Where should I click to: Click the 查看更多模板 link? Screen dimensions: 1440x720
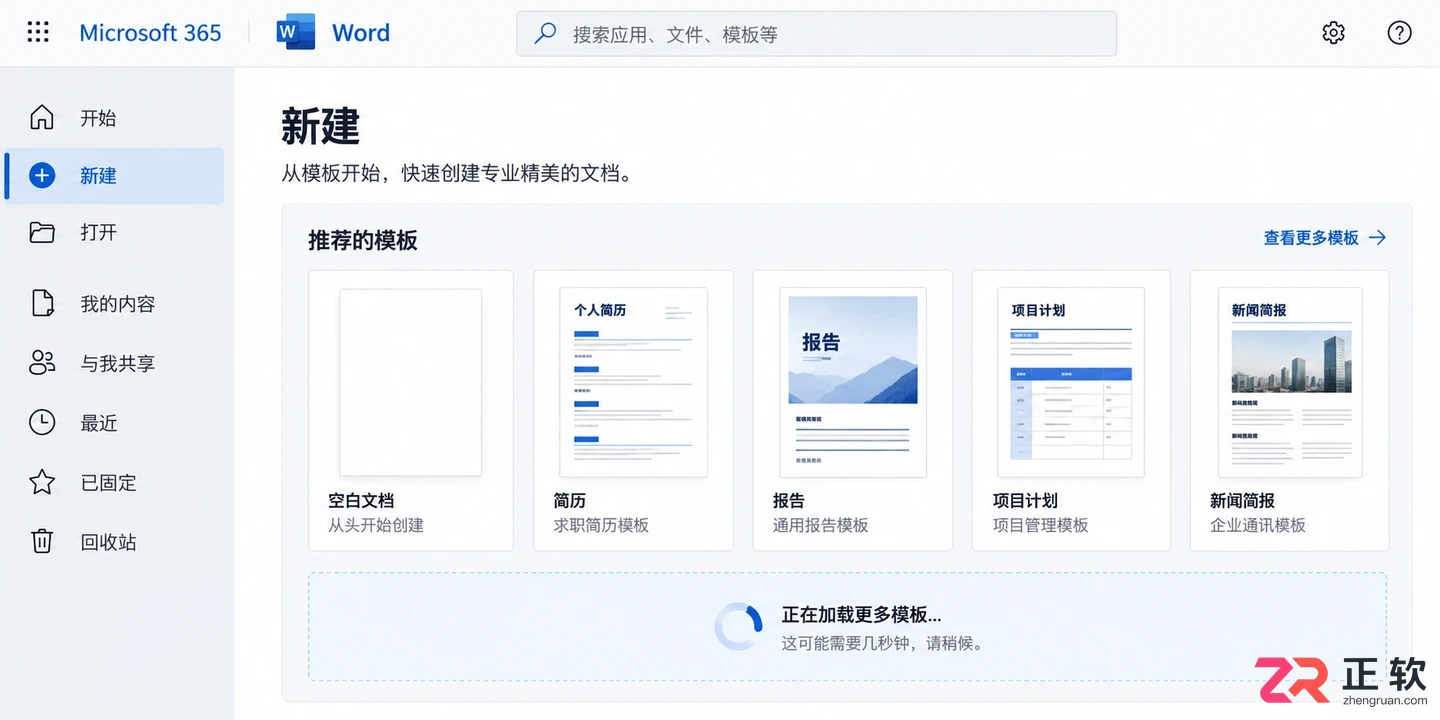1311,237
